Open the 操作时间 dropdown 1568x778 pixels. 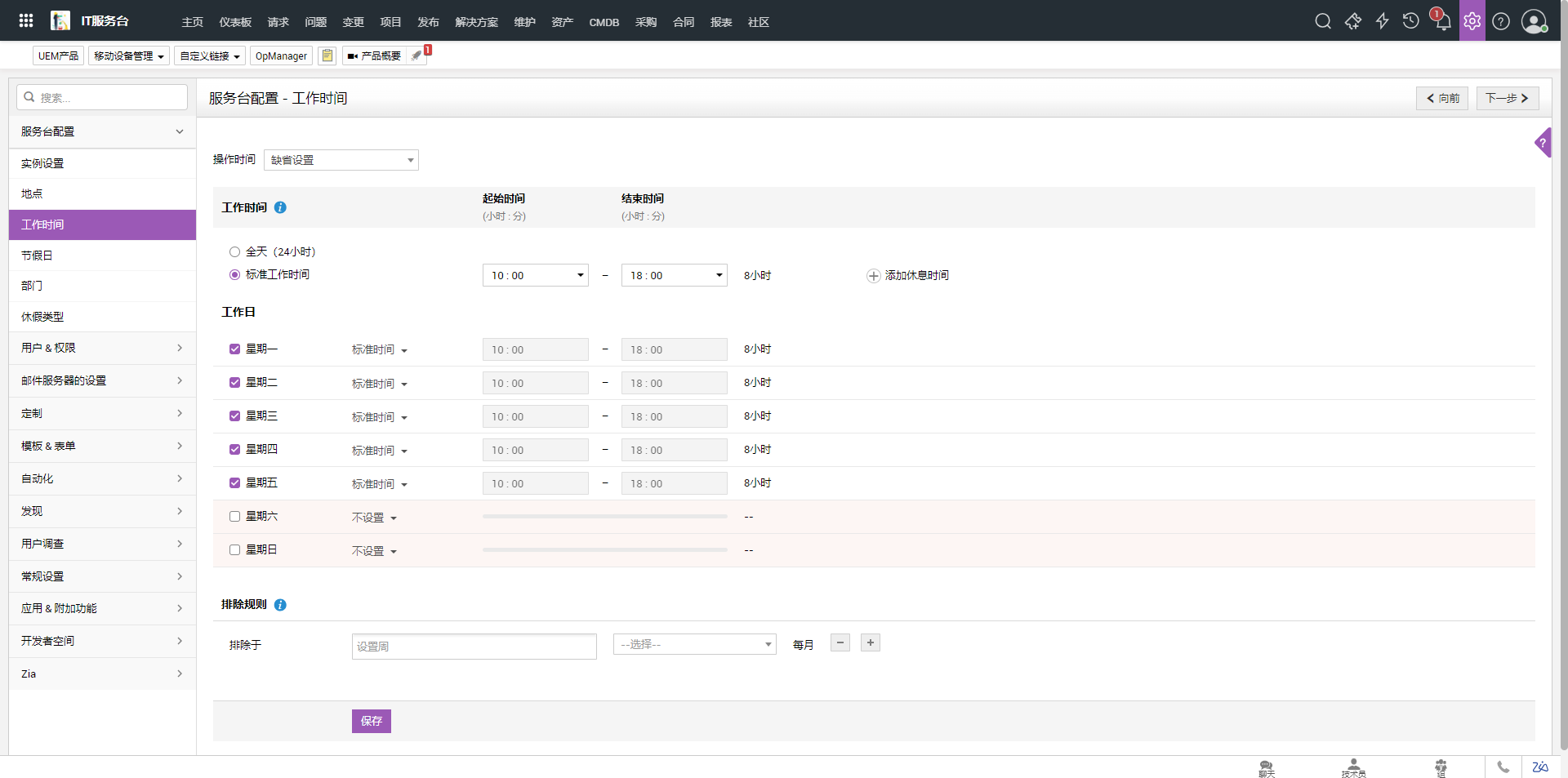point(341,160)
